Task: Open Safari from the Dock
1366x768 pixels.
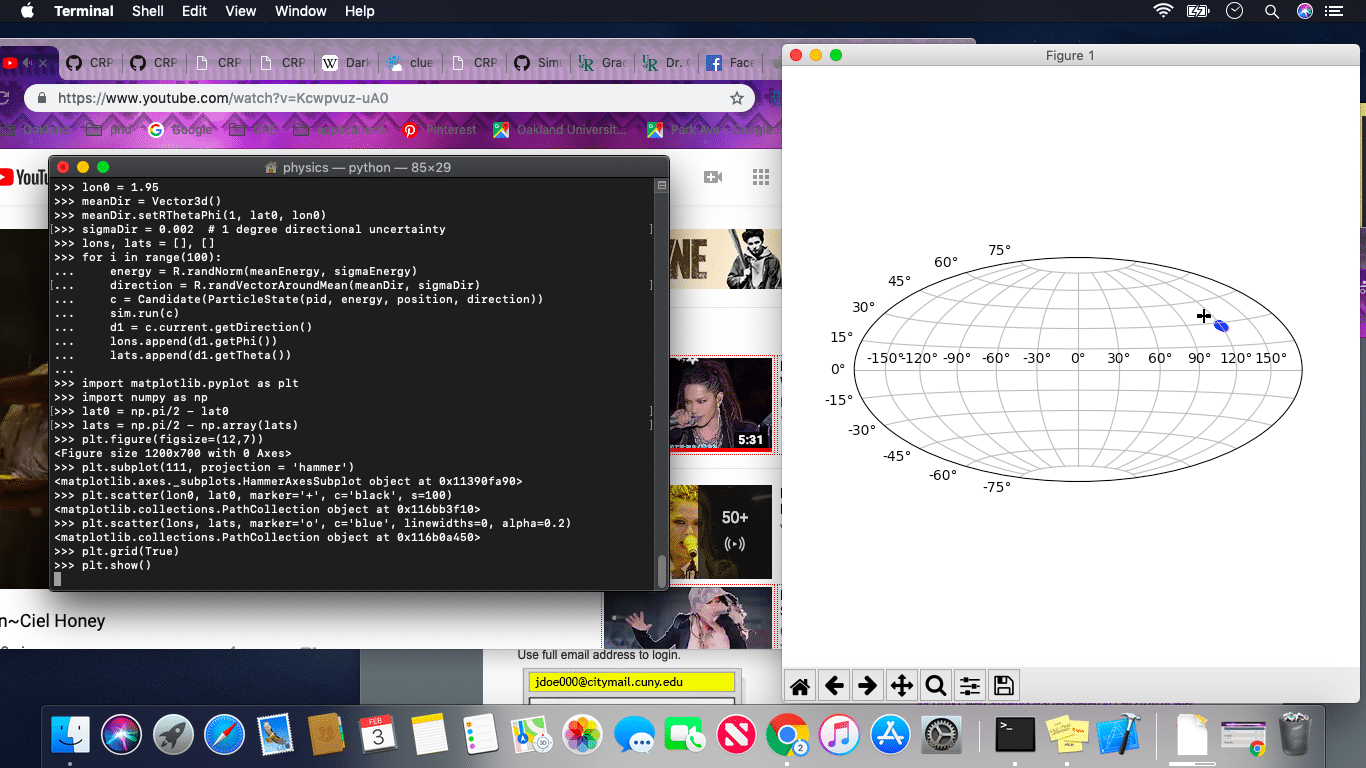Action: point(224,736)
